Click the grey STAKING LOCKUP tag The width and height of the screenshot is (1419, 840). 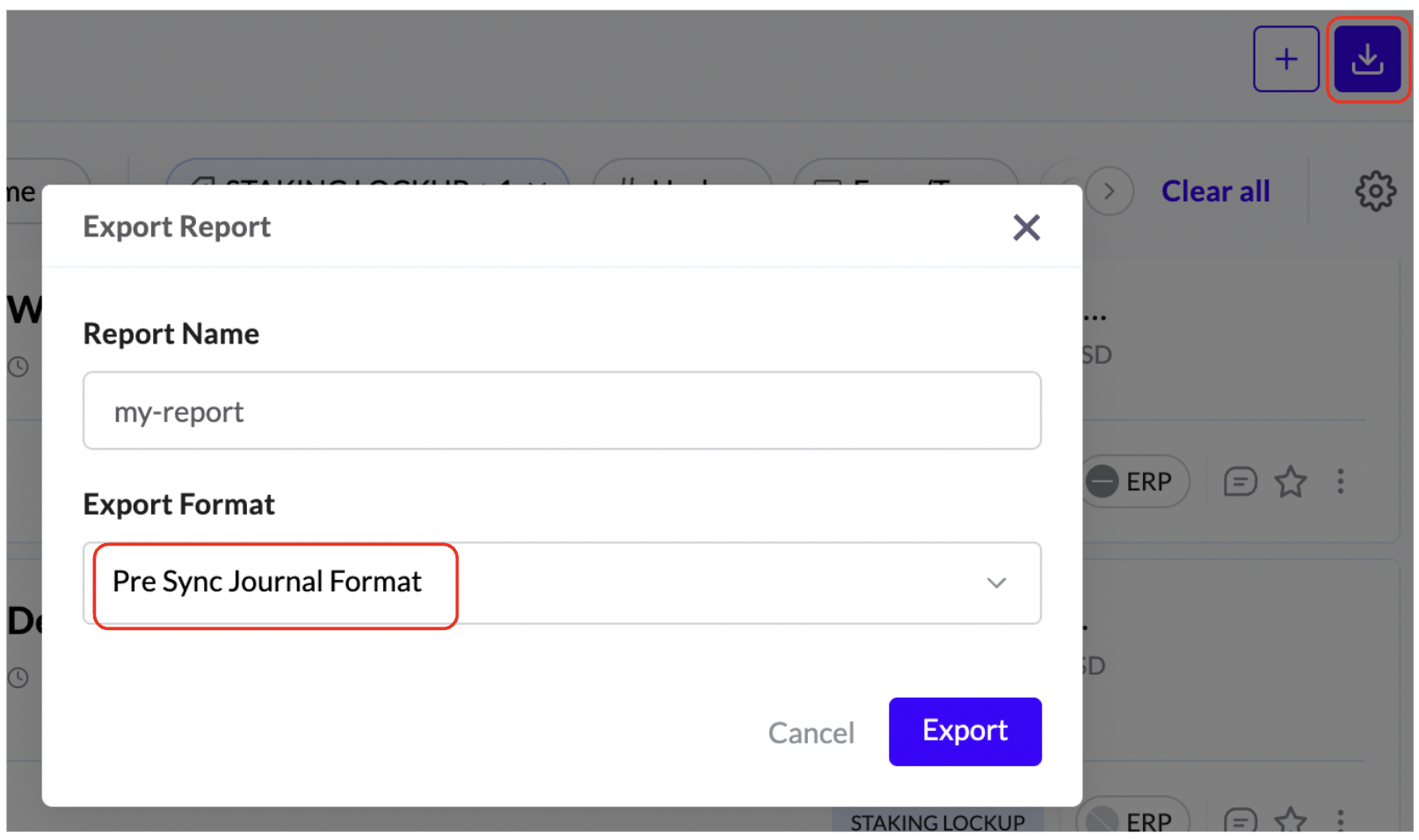pos(936,821)
